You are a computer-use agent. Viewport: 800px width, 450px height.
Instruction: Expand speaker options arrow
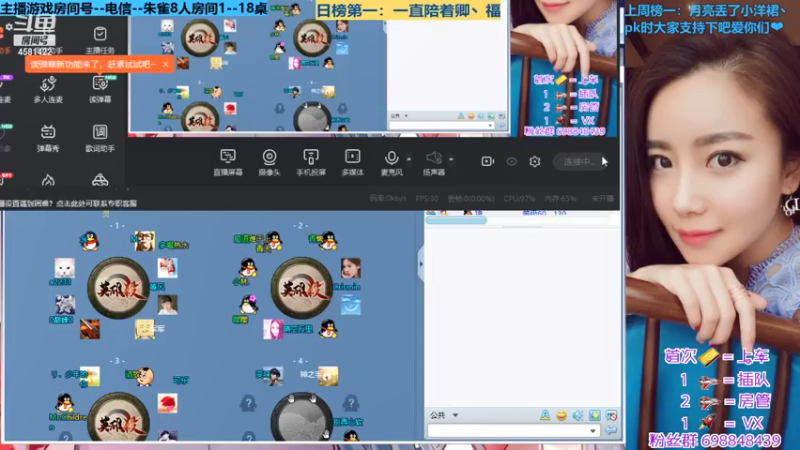point(451,159)
